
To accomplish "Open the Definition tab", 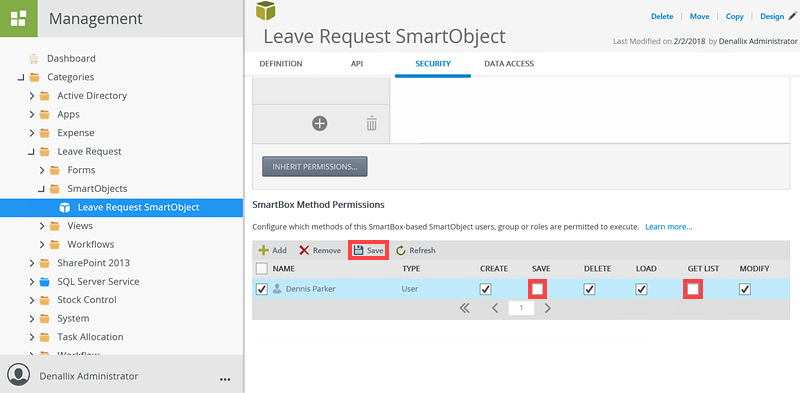I will [x=281, y=64].
